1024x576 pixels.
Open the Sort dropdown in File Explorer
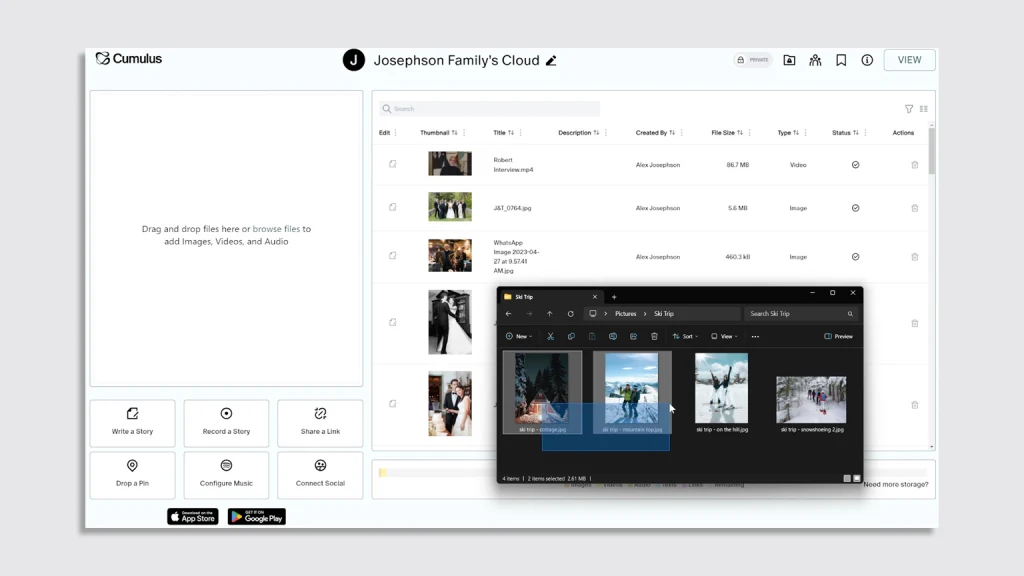(684, 336)
